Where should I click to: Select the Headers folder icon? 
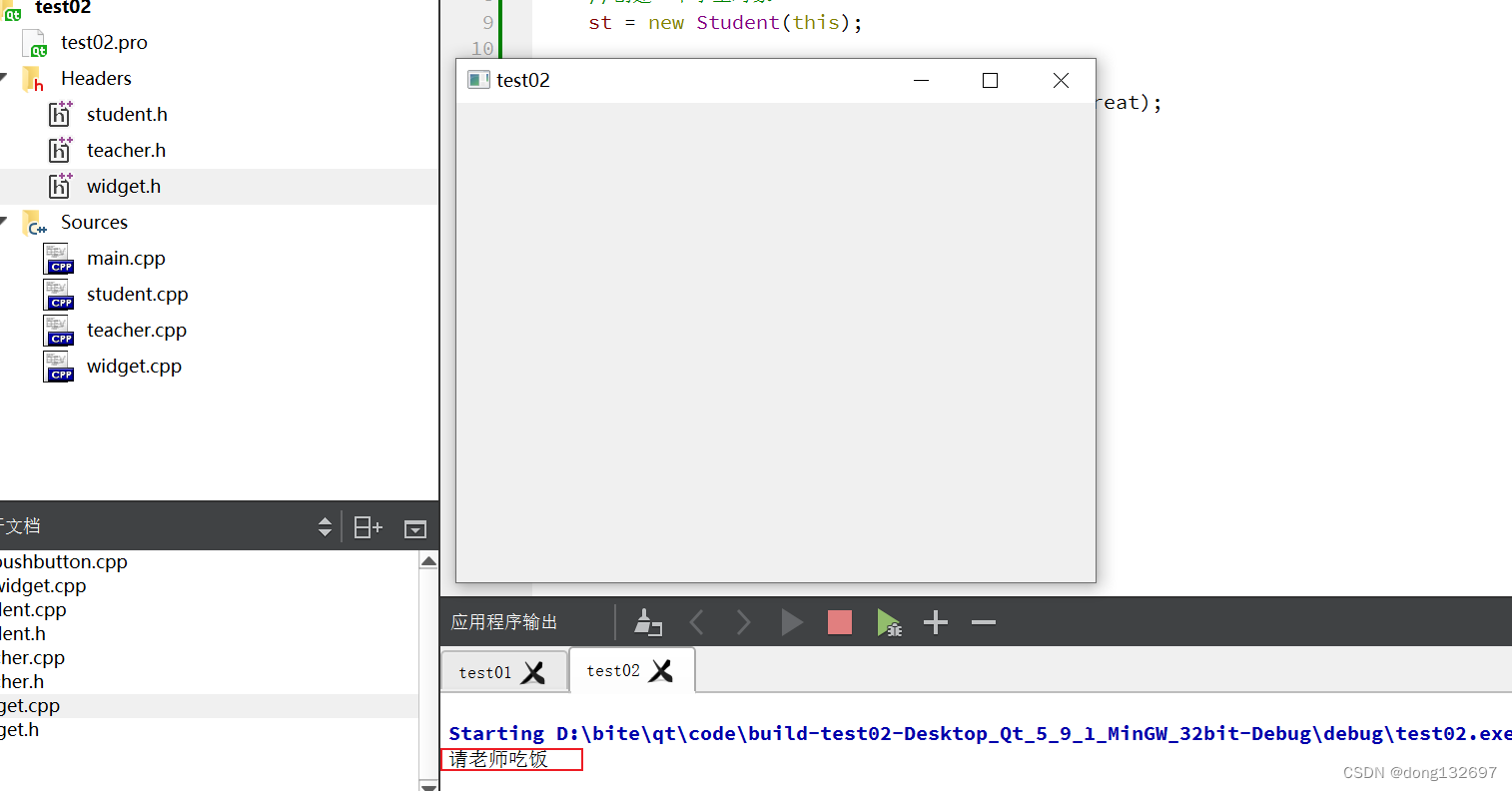coord(33,79)
